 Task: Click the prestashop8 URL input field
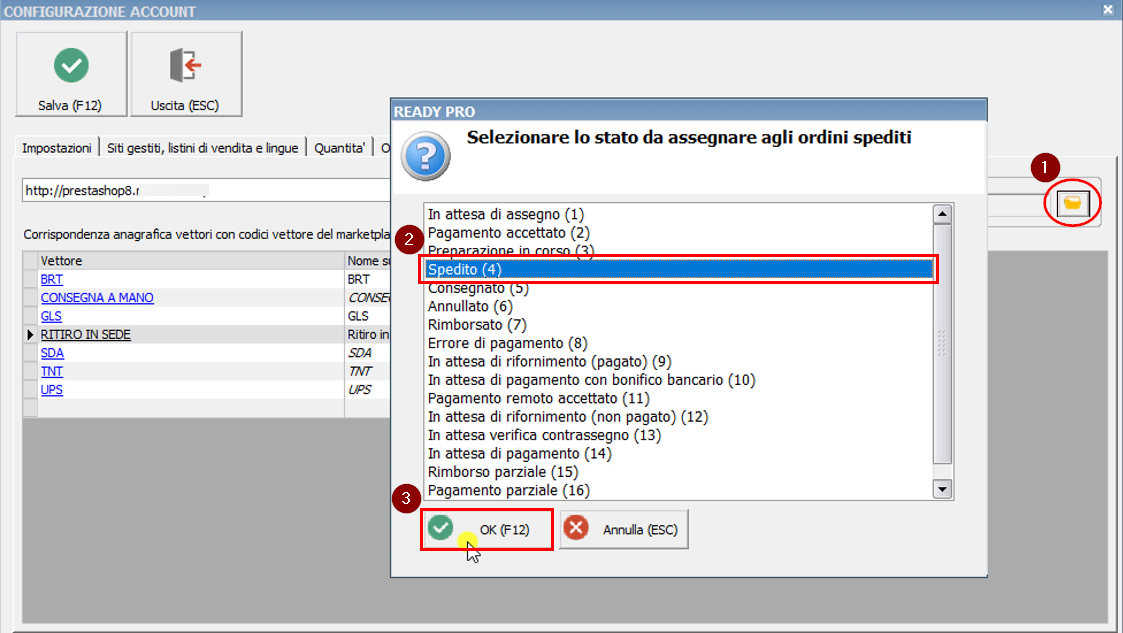pyautogui.click(x=200, y=190)
